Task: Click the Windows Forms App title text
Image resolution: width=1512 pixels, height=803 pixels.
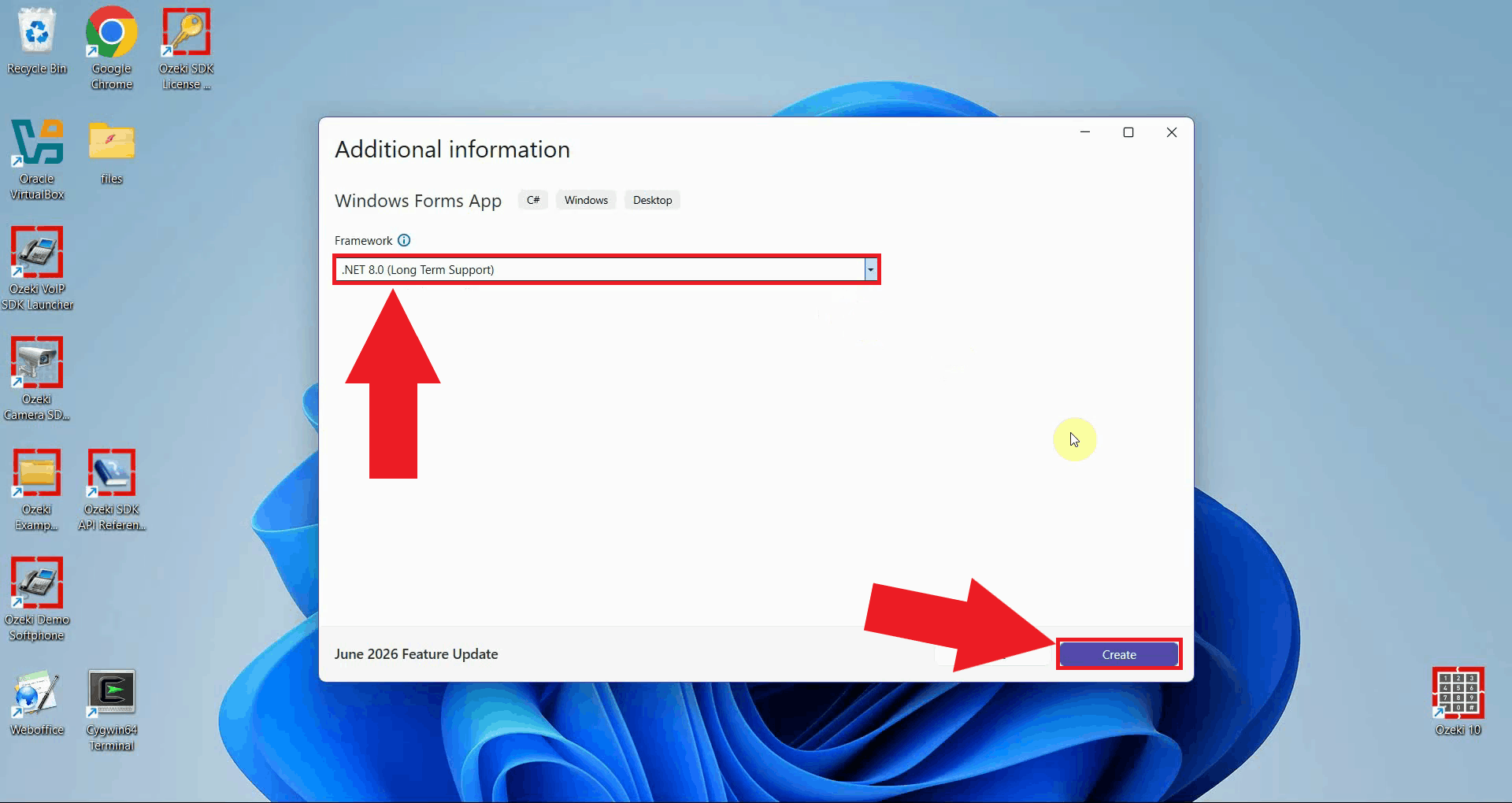Action: (418, 201)
